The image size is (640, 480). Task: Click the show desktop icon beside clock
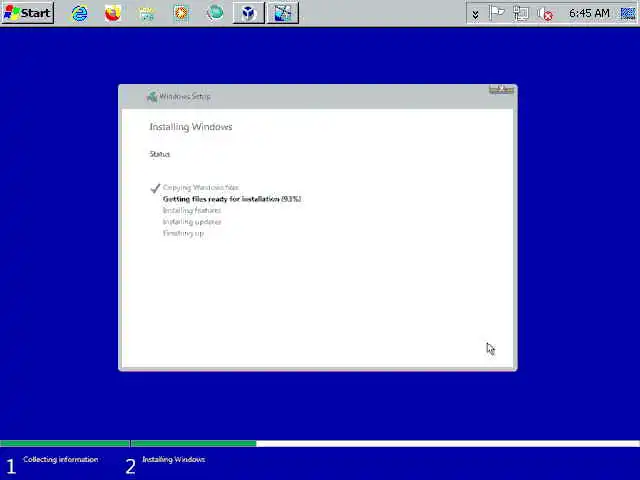point(628,13)
